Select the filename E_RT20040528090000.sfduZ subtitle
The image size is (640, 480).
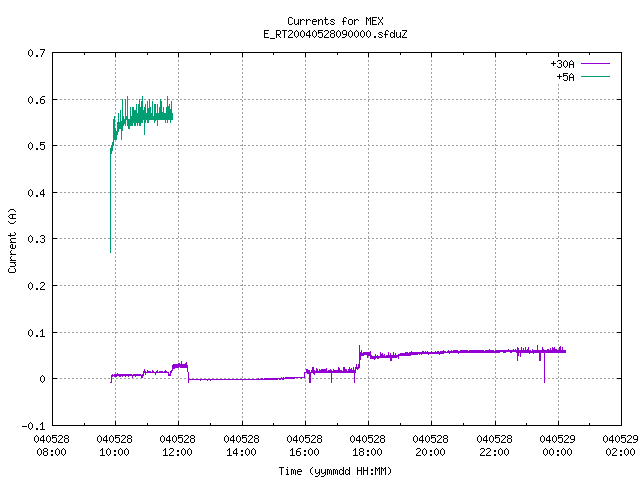335,34
